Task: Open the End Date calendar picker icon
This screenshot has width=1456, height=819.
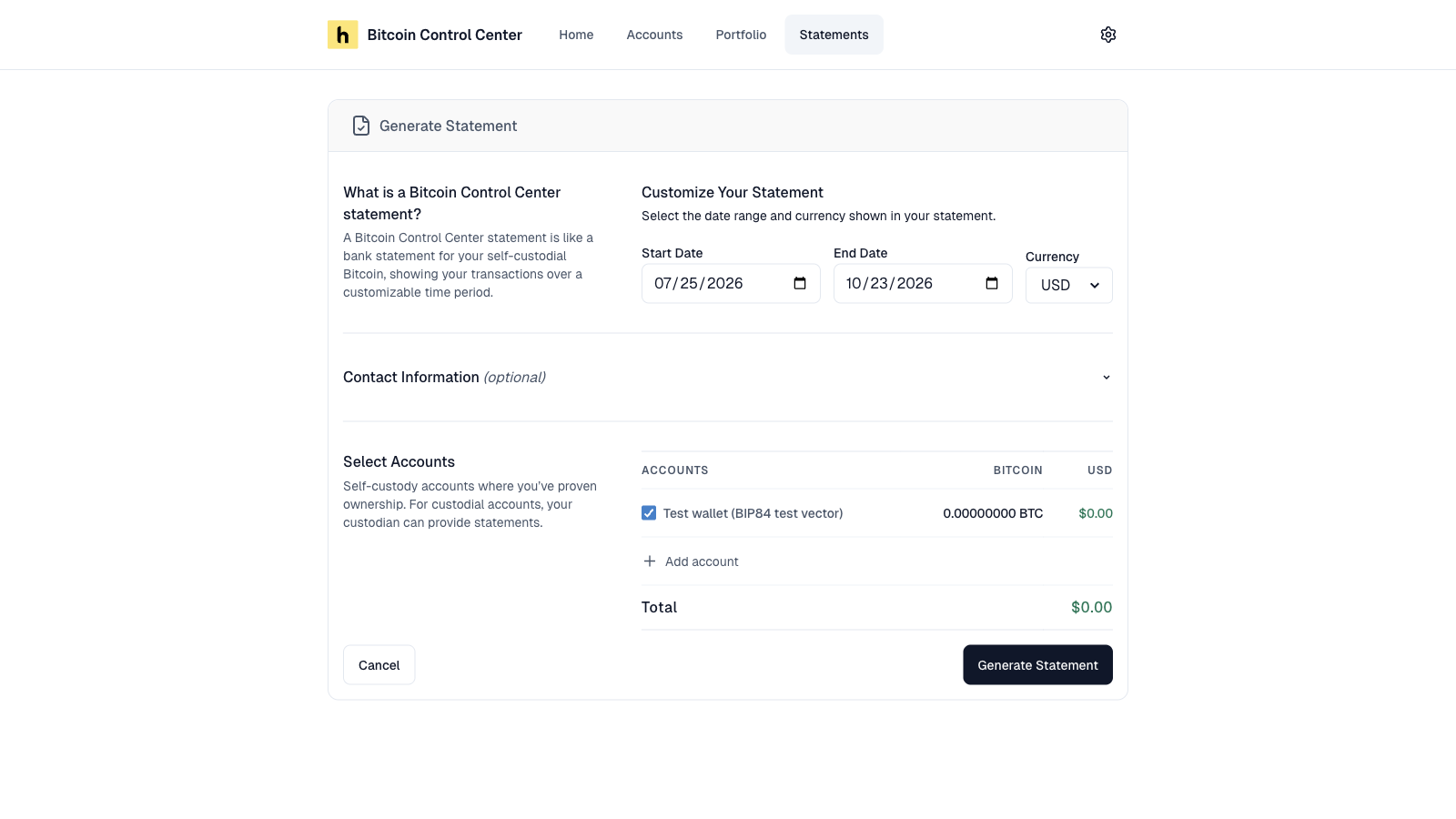Action: [x=992, y=283]
